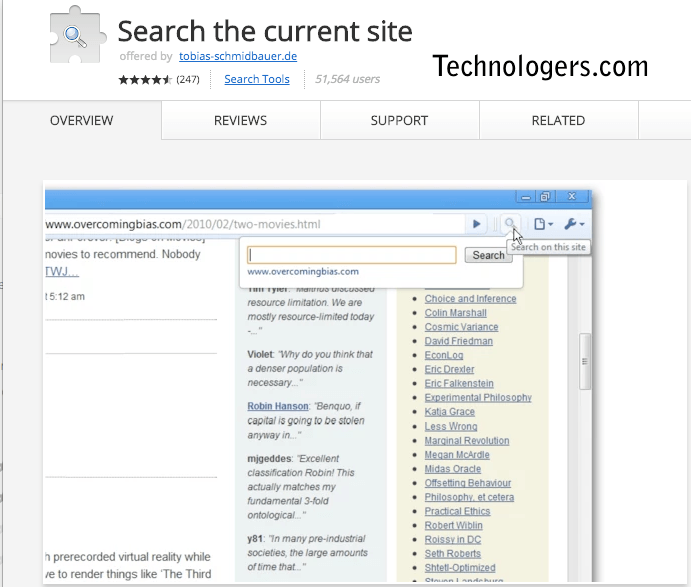
Task: Open the David Friedman link
Action: (459, 341)
